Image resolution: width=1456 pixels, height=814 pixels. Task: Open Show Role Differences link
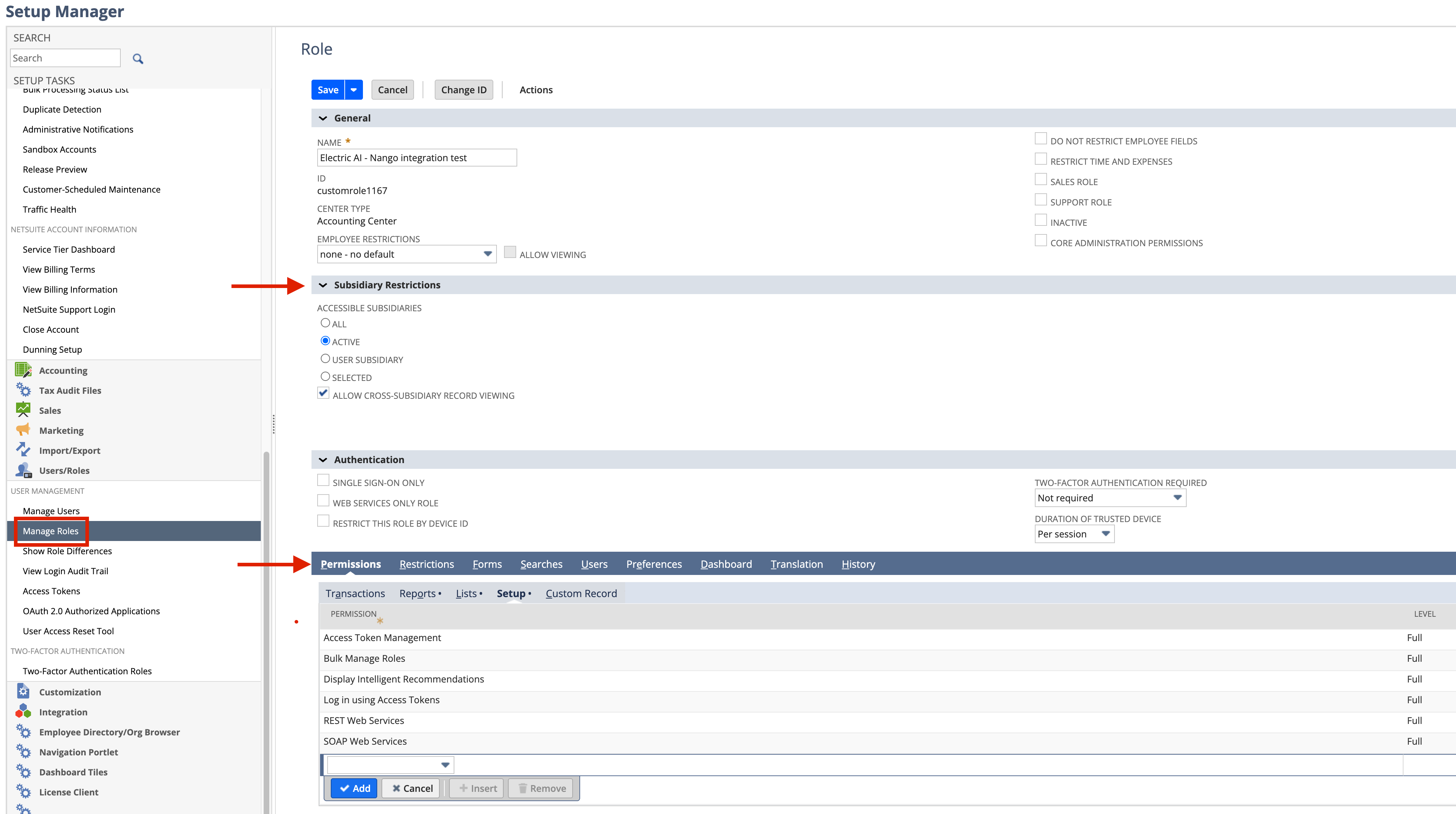pos(67,551)
